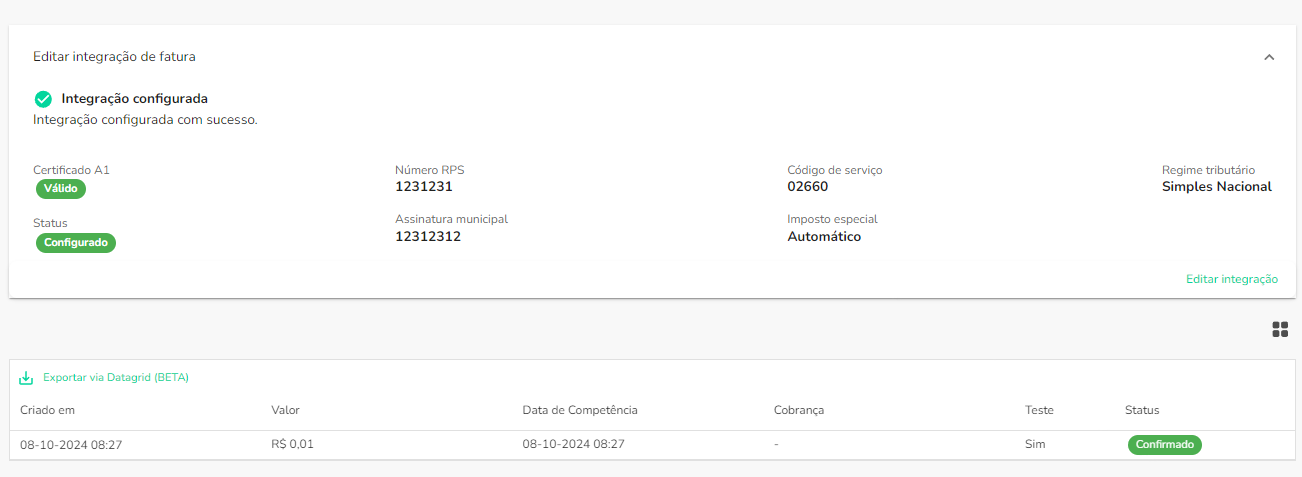Image resolution: width=1302 pixels, height=477 pixels.
Task: Click the green success checkmark icon
Action: click(x=43, y=99)
